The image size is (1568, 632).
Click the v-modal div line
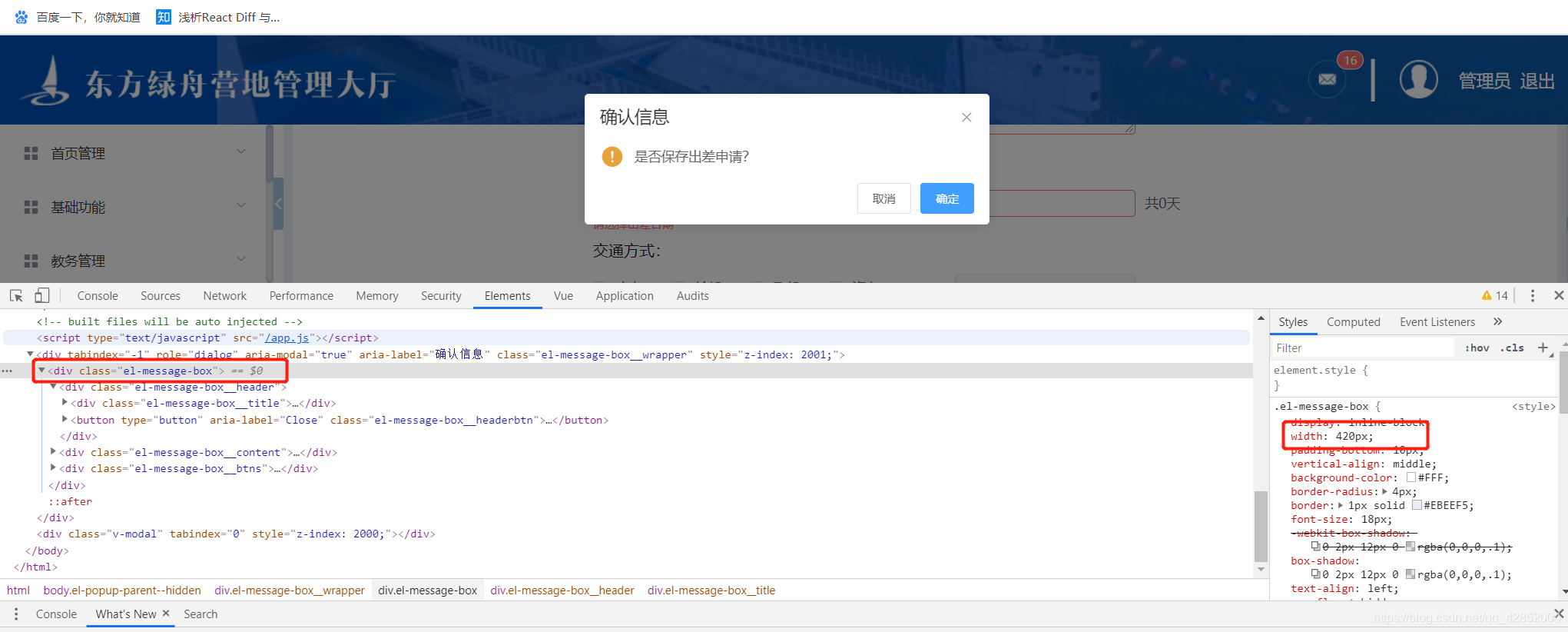236,534
